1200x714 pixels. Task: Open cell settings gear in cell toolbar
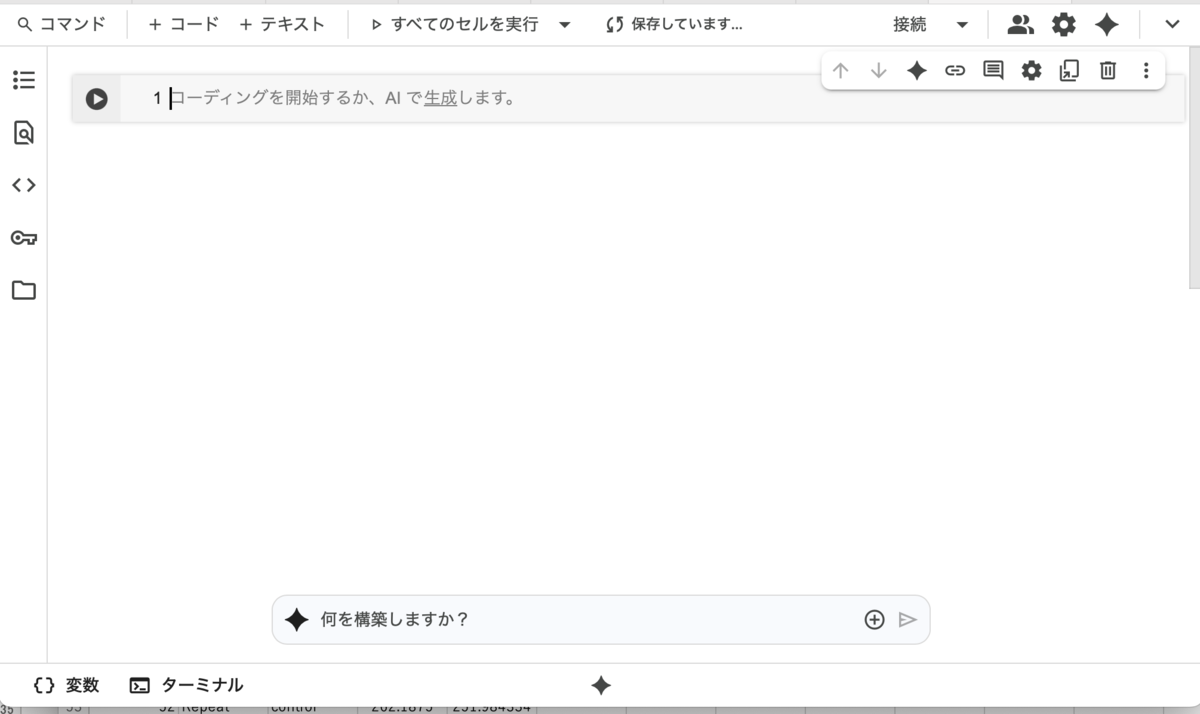point(1031,70)
